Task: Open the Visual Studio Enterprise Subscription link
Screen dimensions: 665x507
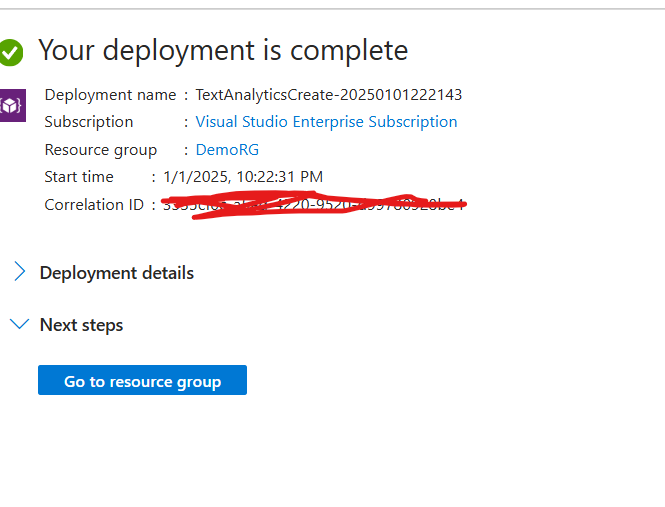Action: [326, 122]
